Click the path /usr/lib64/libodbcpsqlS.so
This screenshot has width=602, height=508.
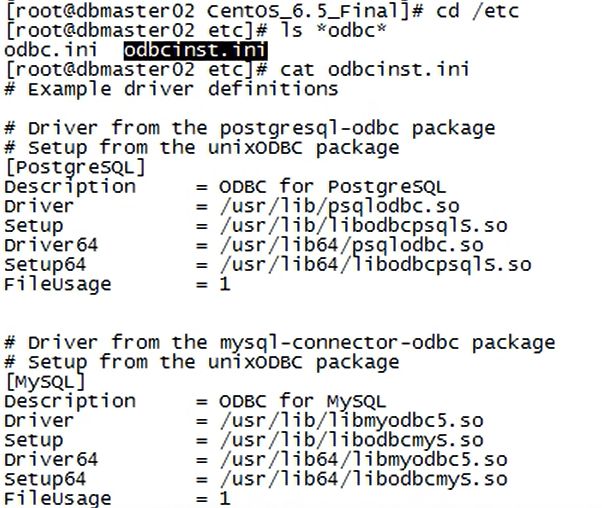tap(375, 265)
